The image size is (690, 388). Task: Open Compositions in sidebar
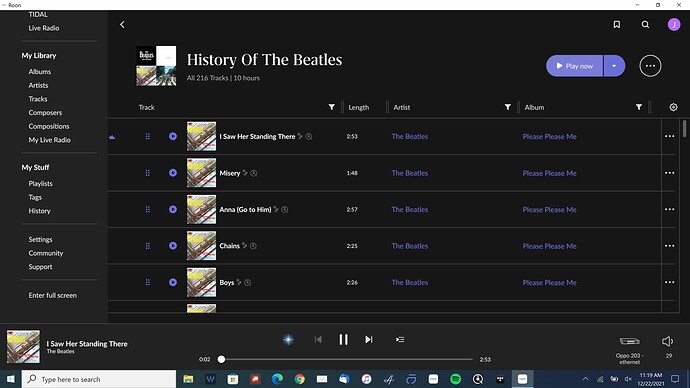click(x=49, y=126)
